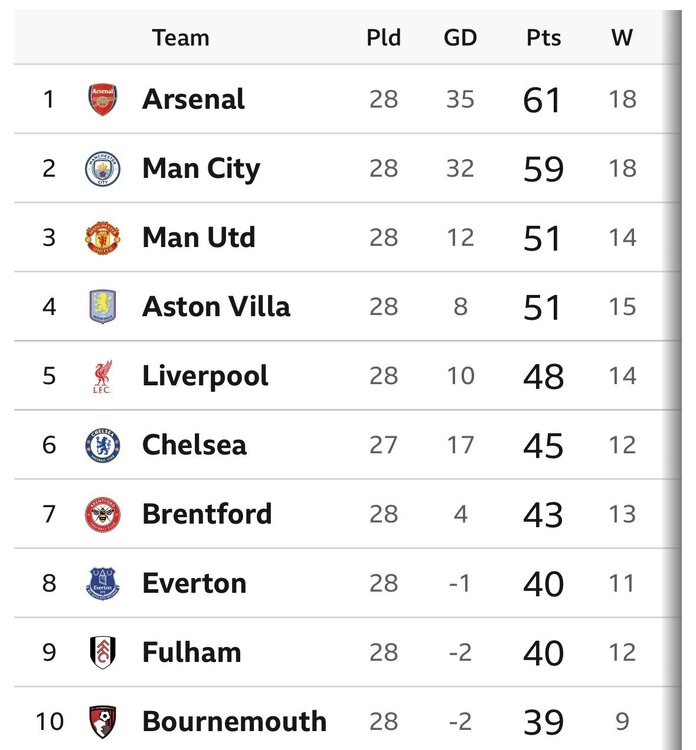696x750 pixels.
Task: Click the GD column header
Action: coord(460,38)
